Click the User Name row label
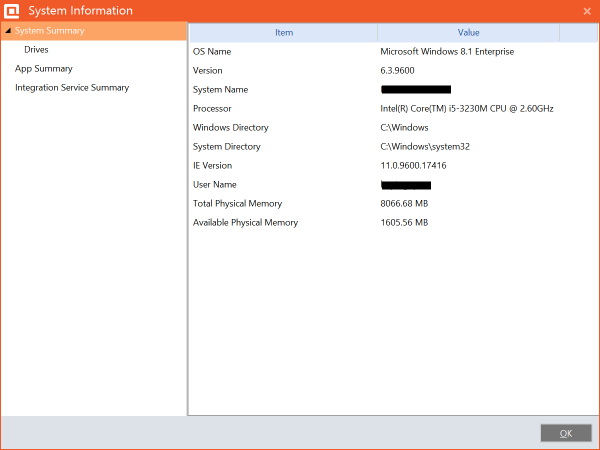Image resolution: width=600 pixels, height=450 pixels. click(215, 185)
